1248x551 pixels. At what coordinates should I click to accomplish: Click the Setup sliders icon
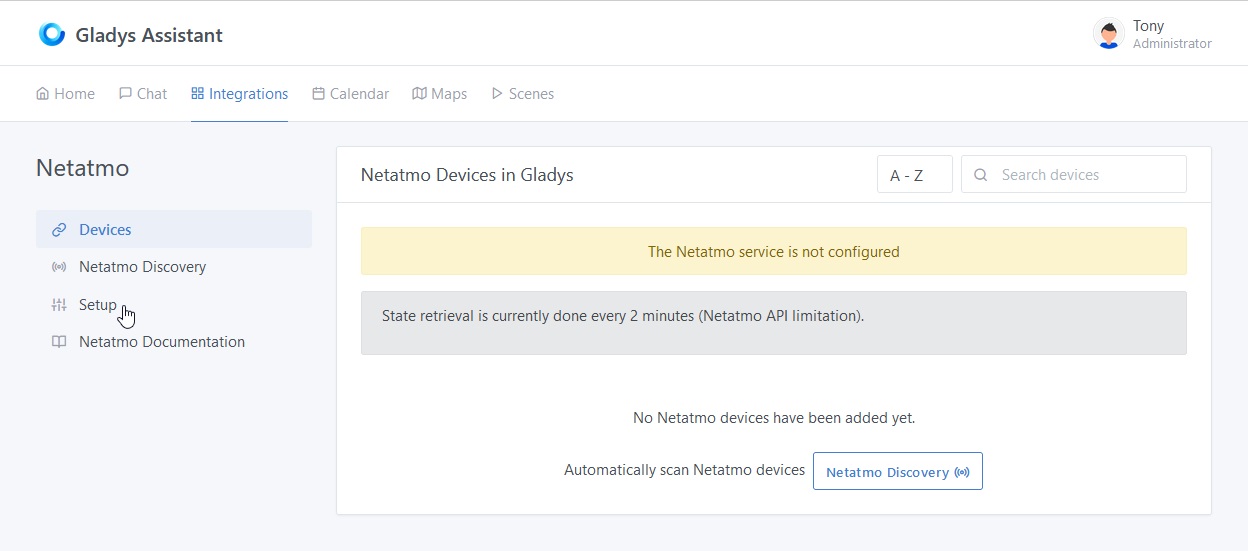59,305
